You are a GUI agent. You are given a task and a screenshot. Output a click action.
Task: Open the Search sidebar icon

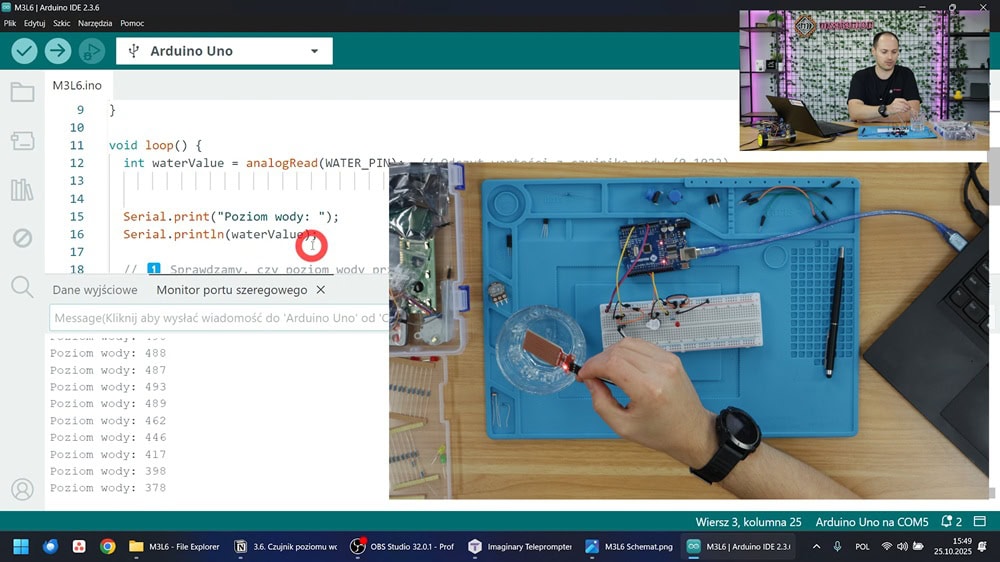click(22, 287)
